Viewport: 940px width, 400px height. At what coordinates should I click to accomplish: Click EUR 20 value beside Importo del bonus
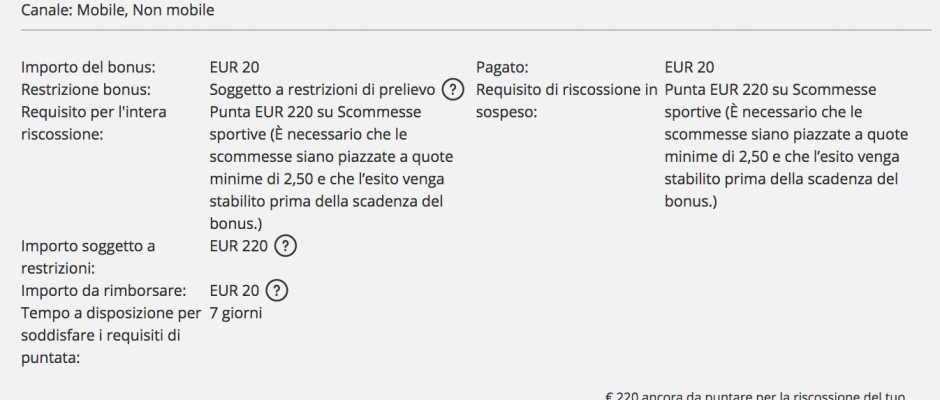(234, 67)
